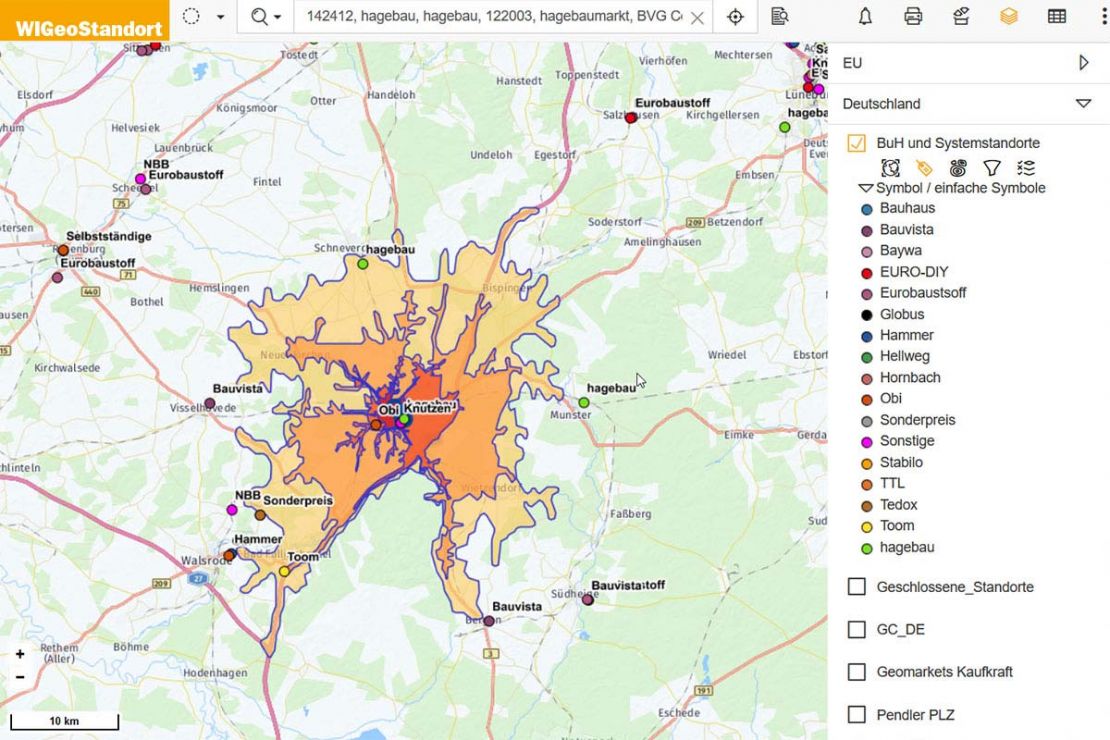Collapse Symbol / einfache Symbole legend
The height and width of the screenshot is (740, 1110).
865,188
